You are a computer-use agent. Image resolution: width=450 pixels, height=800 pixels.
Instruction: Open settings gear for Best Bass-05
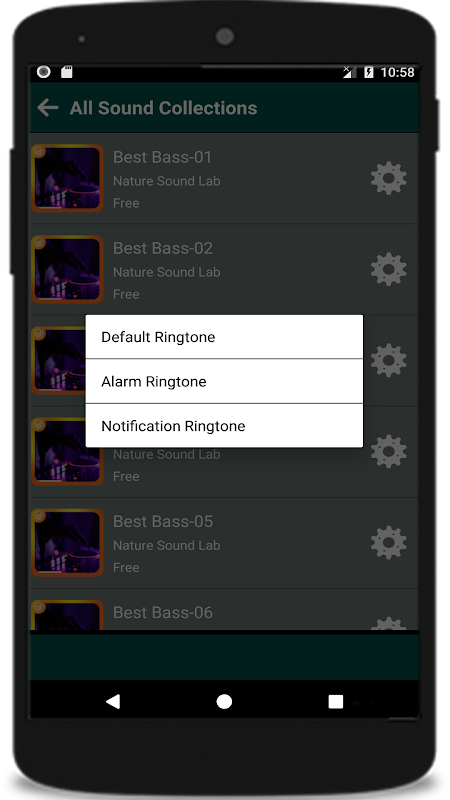(x=389, y=542)
